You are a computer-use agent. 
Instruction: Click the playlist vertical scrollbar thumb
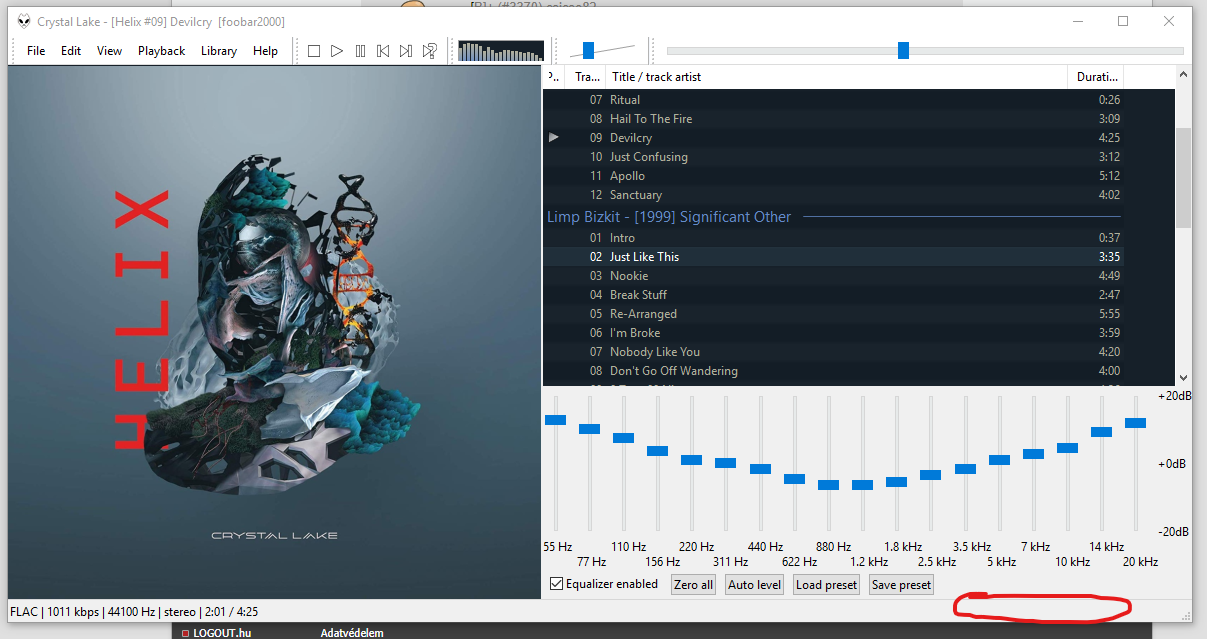point(1184,178)
